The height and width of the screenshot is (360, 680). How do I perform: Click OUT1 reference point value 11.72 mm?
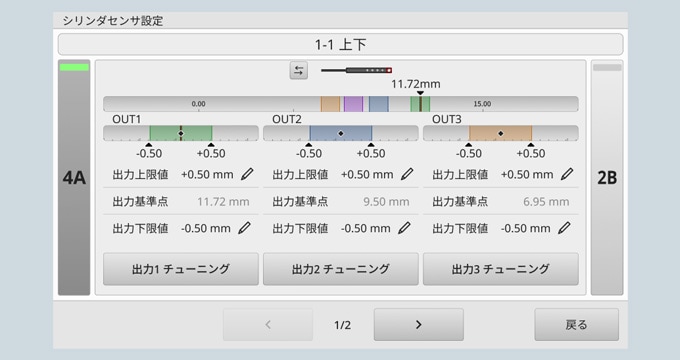point(223,202)
